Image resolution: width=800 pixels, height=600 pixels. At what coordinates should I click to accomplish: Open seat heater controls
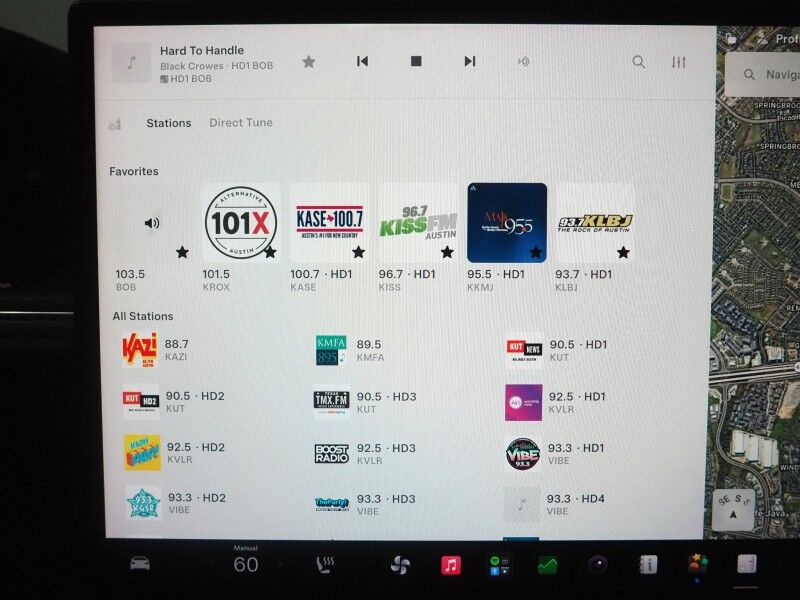(325, 565)
